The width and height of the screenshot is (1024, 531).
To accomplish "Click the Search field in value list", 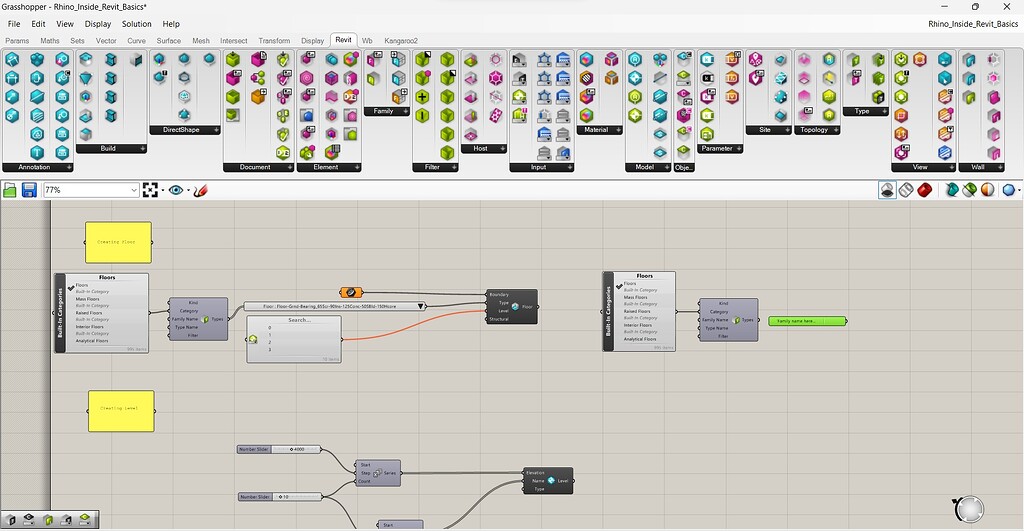I will click(x=300, y=320).
